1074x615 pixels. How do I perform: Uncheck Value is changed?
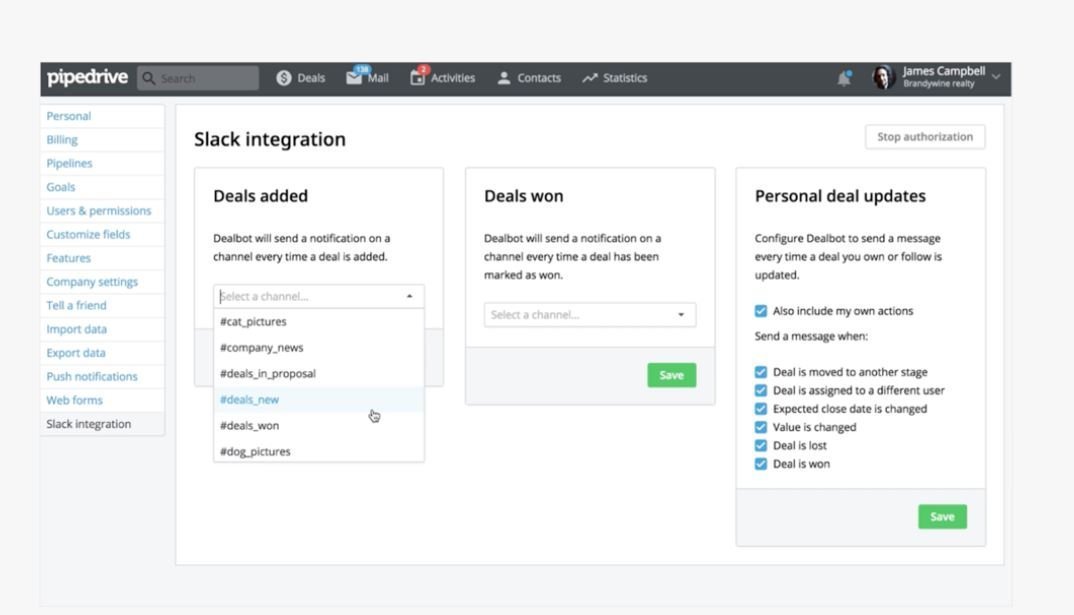tap(760, 427)
